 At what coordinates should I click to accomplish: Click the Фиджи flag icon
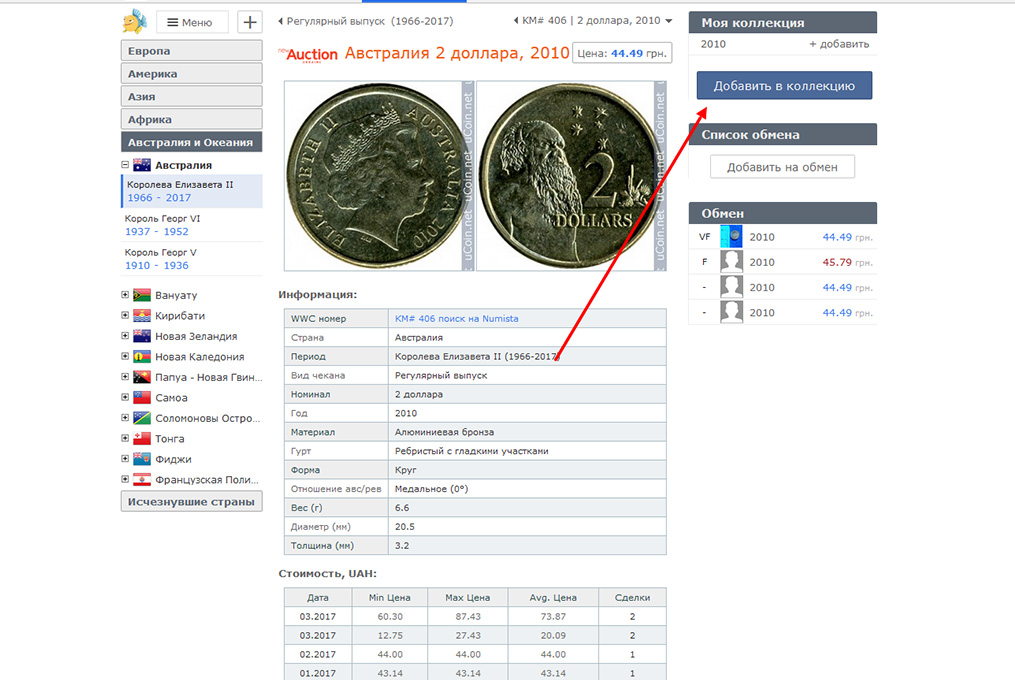coord(141,459)
